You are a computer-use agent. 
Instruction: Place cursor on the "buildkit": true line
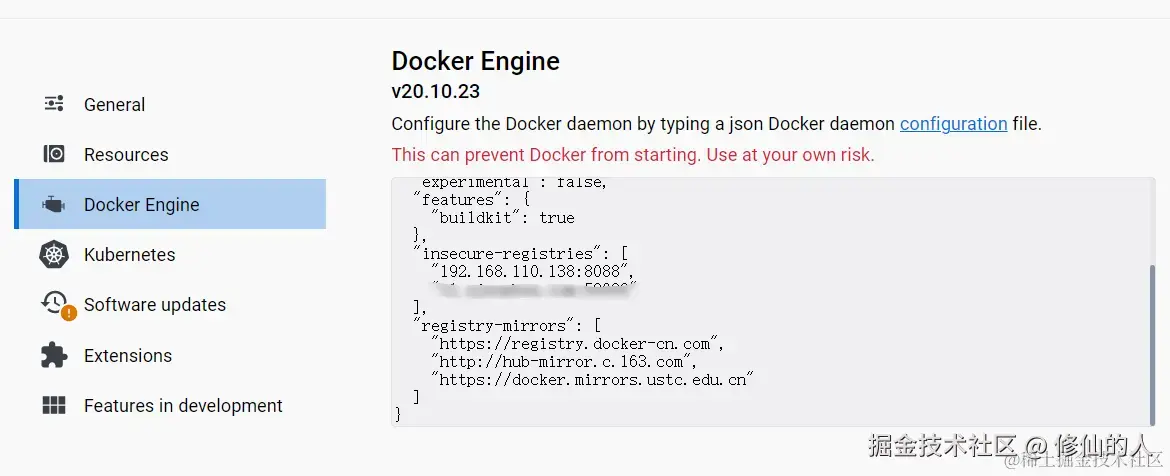click(502, 217)
